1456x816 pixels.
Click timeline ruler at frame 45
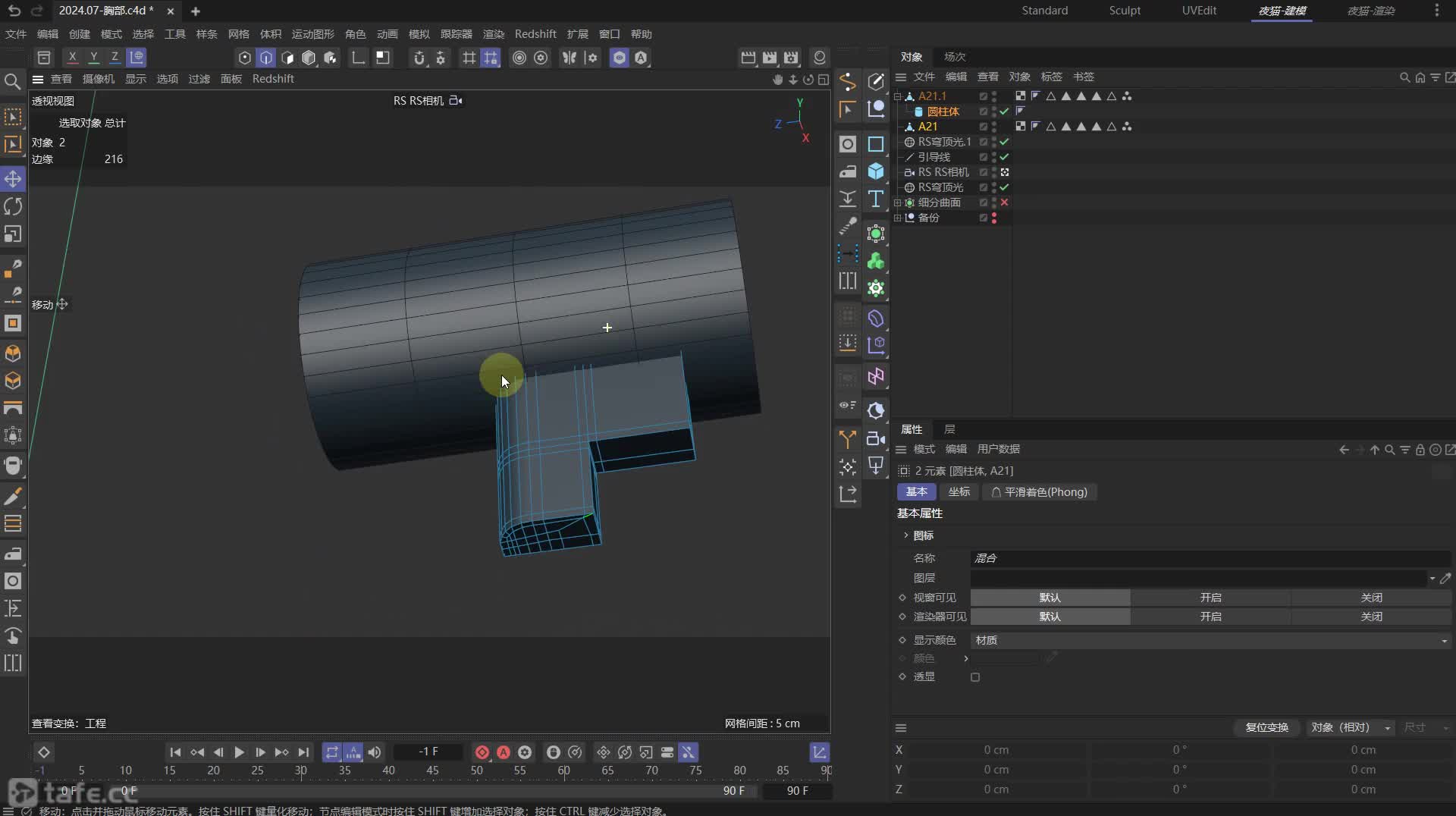coord(432,770)
